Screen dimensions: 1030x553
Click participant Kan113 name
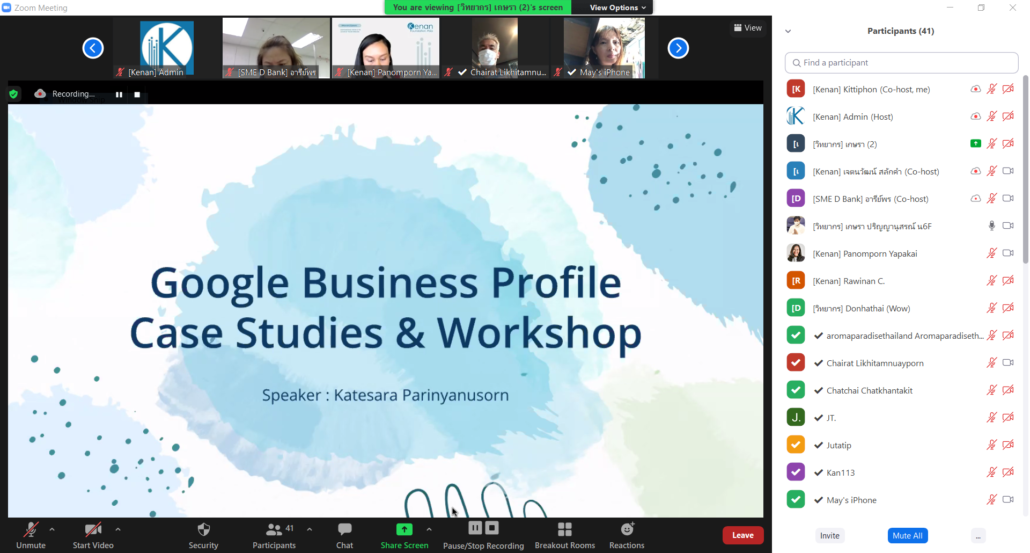(x=841, y=473)
